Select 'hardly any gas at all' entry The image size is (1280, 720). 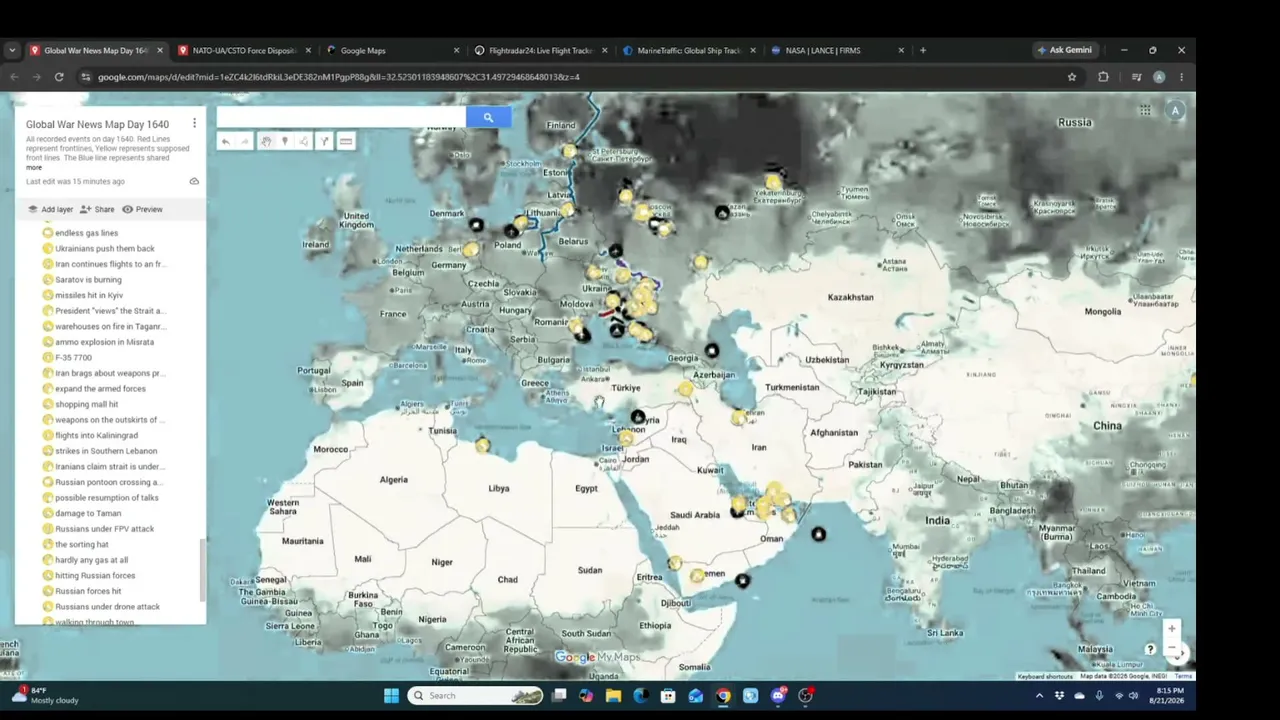pyautogui.click(x=91, y=560)
